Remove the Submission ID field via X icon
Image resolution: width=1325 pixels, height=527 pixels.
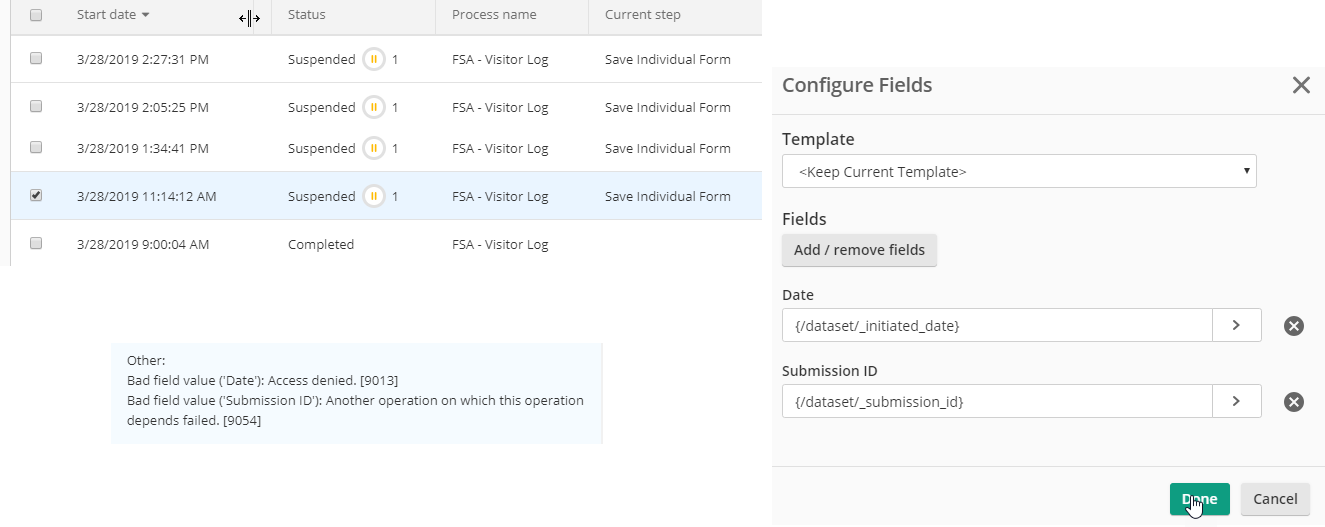point(1293,401)
